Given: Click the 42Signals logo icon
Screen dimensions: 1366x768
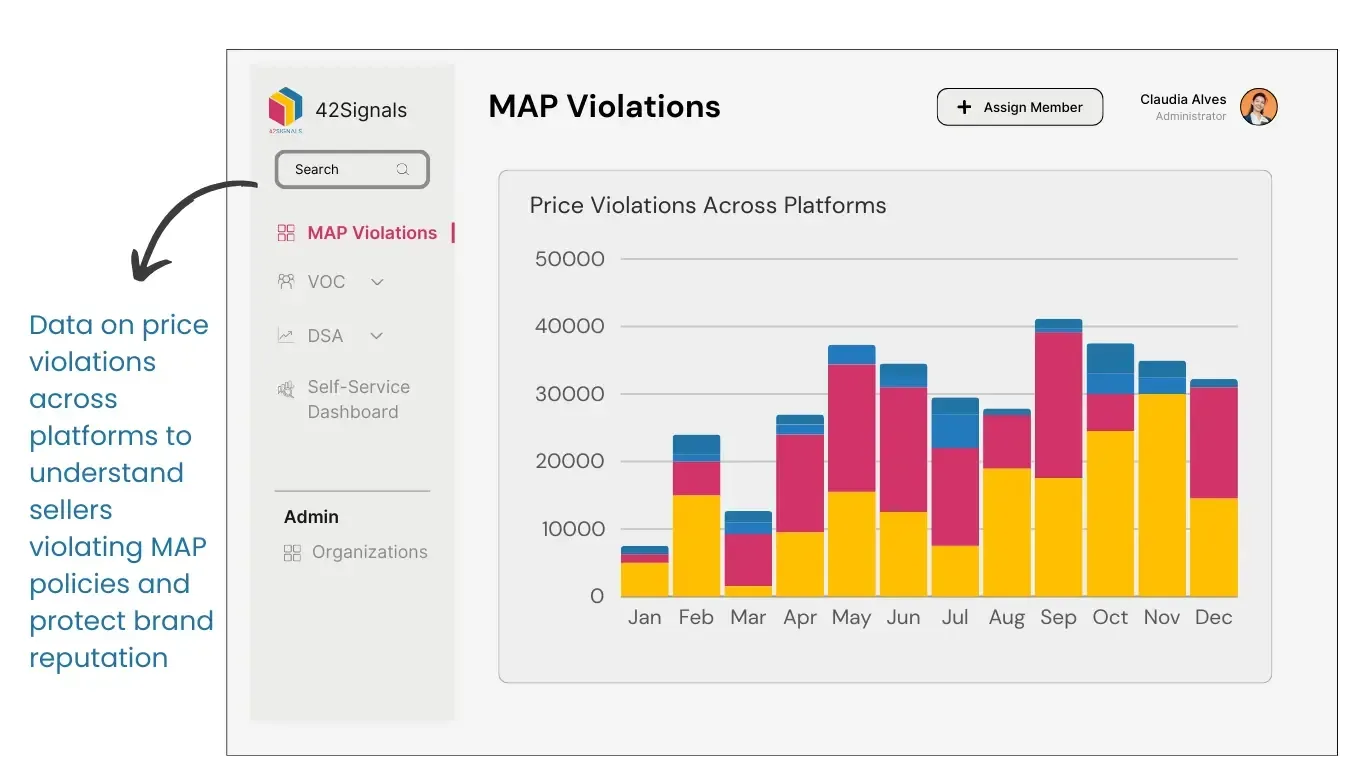Looking at the screenshot, I should click(284, 107).
